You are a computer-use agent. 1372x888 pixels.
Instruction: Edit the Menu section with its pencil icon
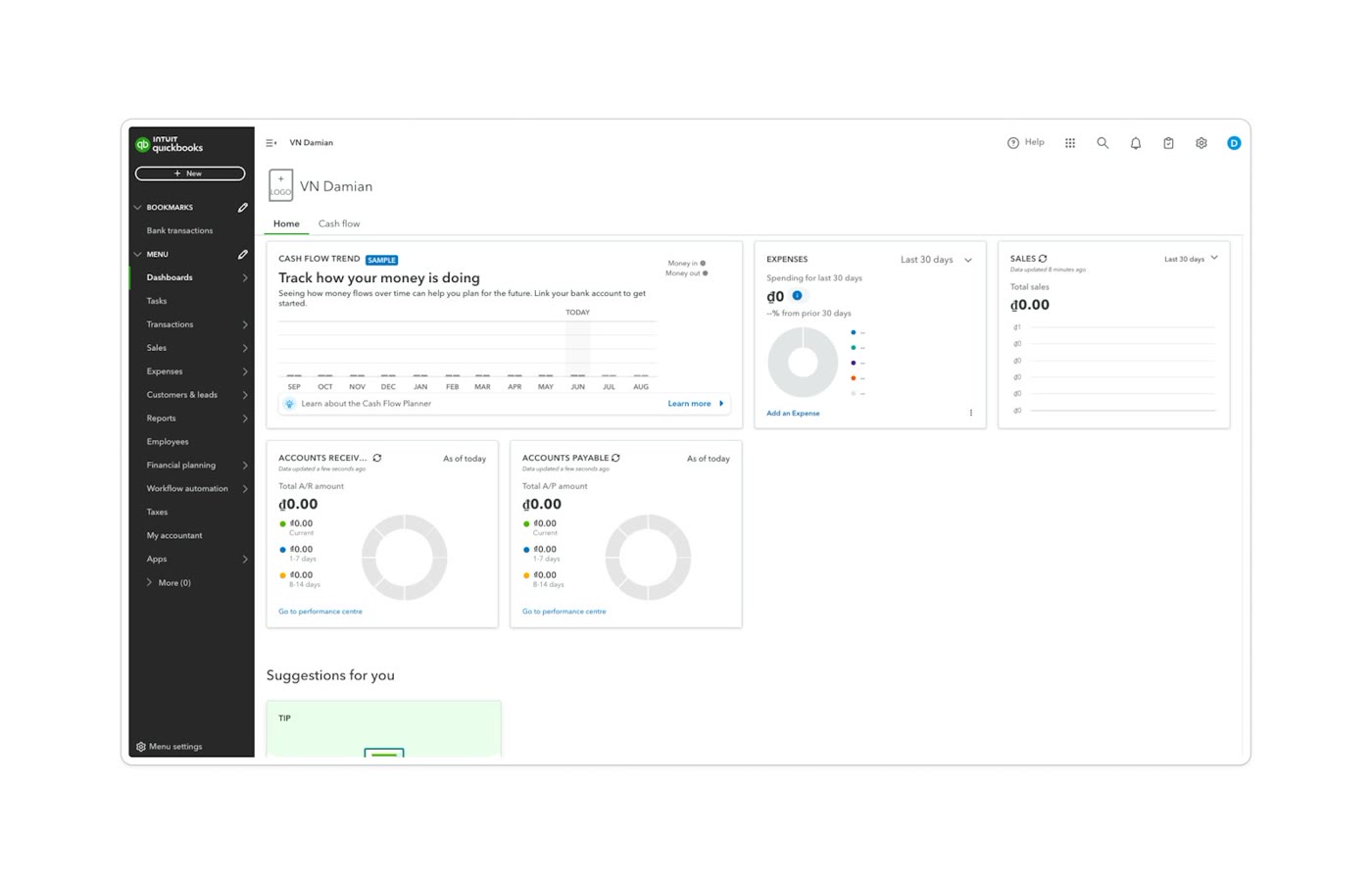point(243,255)
